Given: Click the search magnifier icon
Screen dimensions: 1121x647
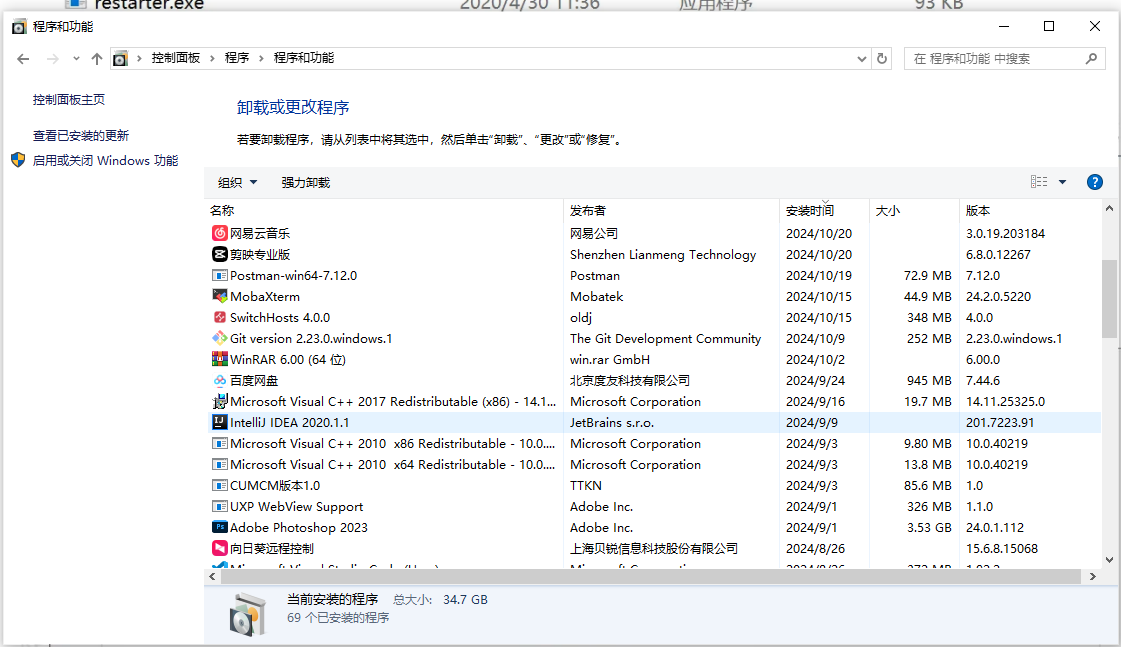Looking at the screenshot, I should (x=1091, y=59).
